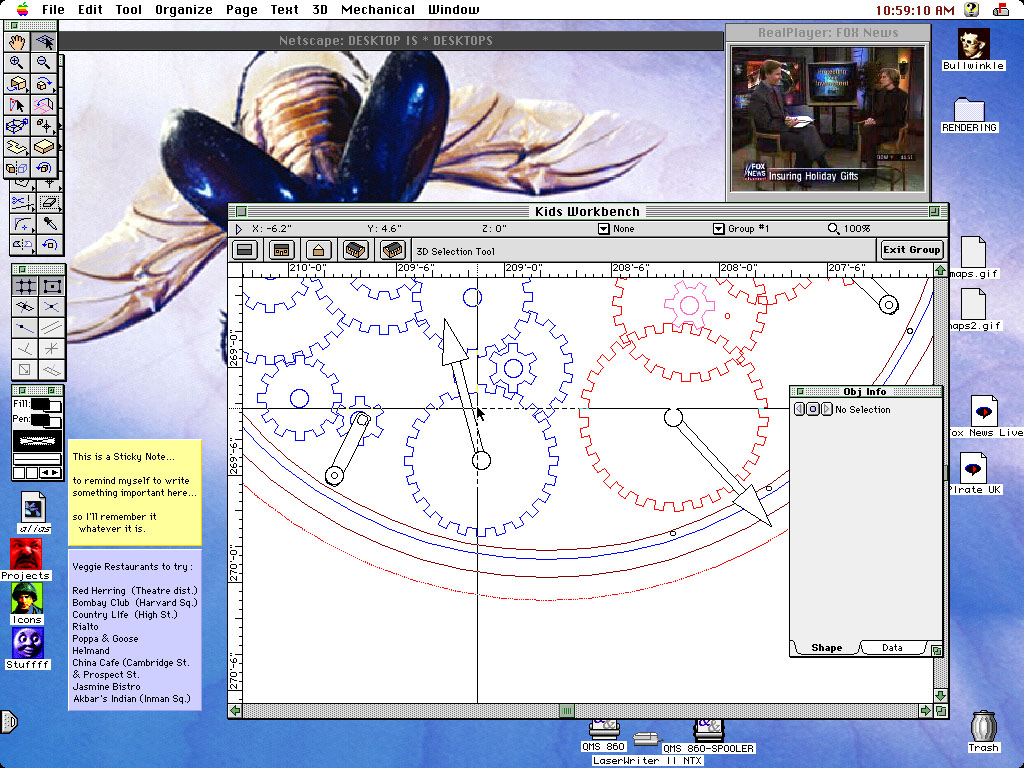1024x768 pixels.
Task: Select the Pan hand tool
Action: [x=17, y=42]
